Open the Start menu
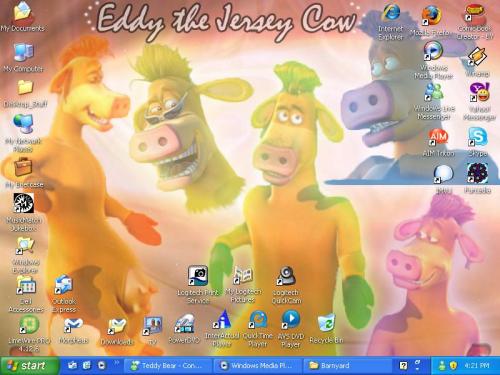This screenshot has width=500, height=375. click(30, 366)
